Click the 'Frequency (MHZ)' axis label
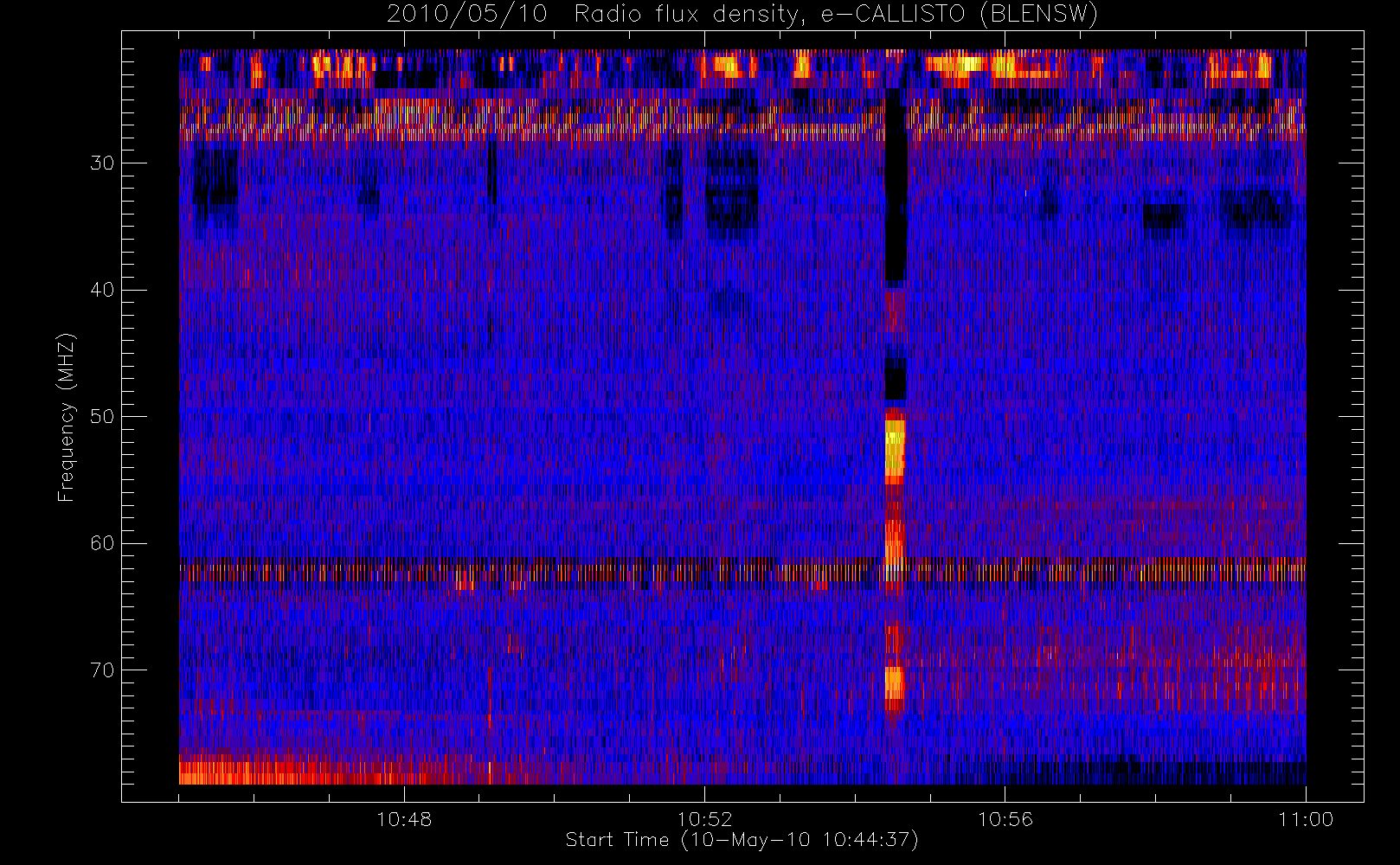1400x865 pixels. (x=66, y=417)
